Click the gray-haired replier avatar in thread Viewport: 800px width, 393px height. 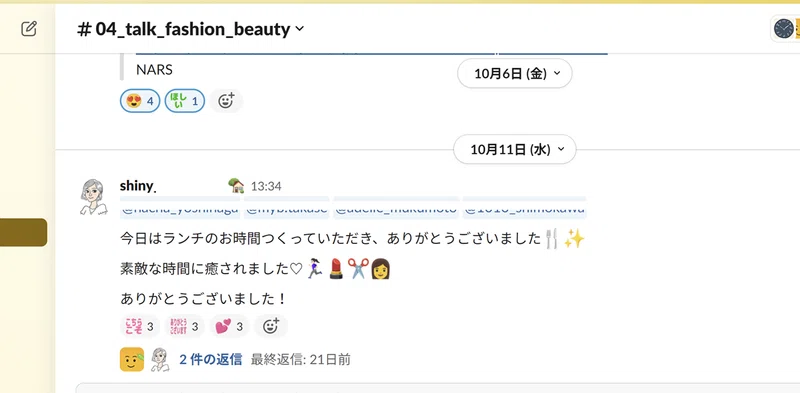(x=160, y=359)
